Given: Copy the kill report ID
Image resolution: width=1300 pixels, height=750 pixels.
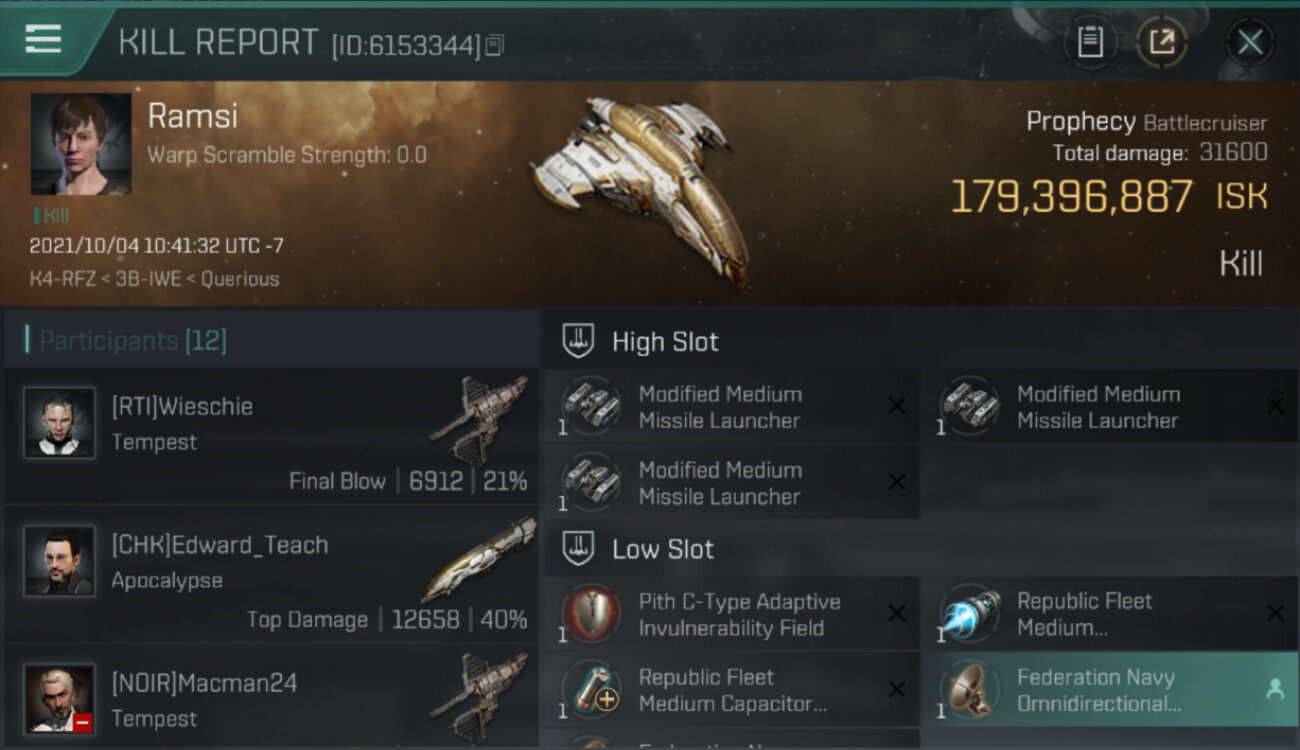Looking at the screenshot, I should (495, 45).
